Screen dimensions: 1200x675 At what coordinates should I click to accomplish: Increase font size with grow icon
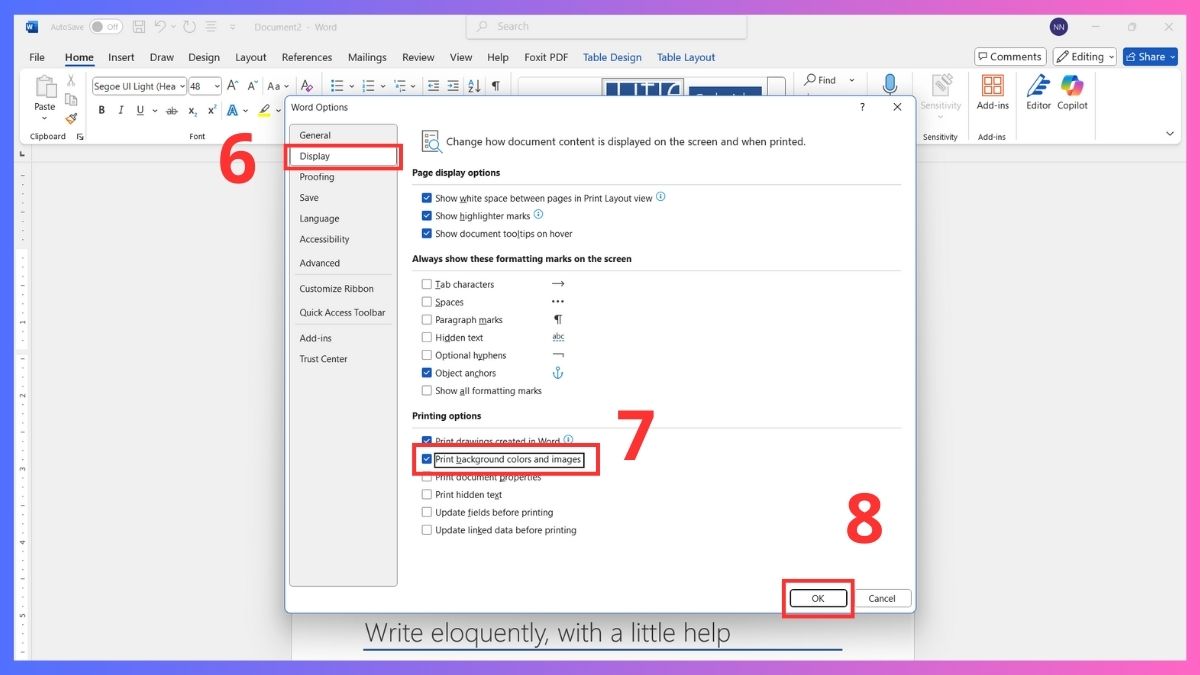(232, 86)
